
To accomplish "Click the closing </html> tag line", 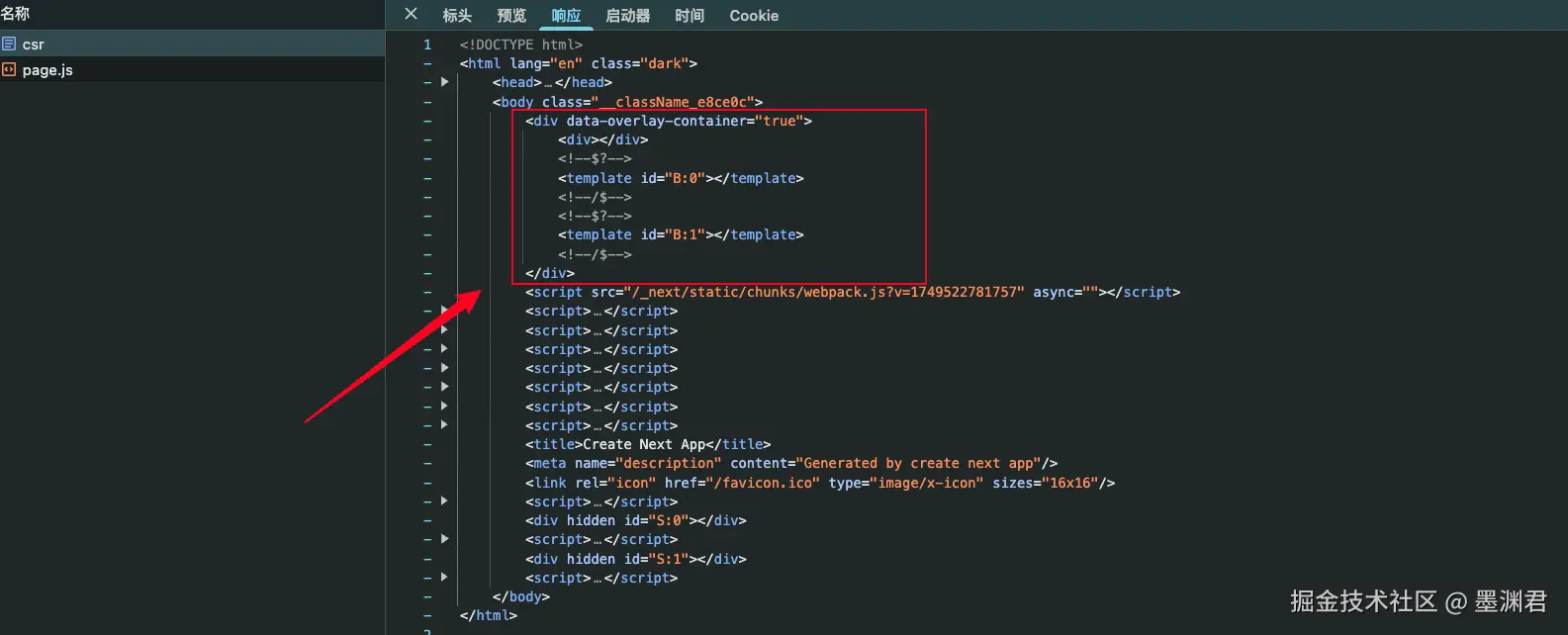I will 489,615.
